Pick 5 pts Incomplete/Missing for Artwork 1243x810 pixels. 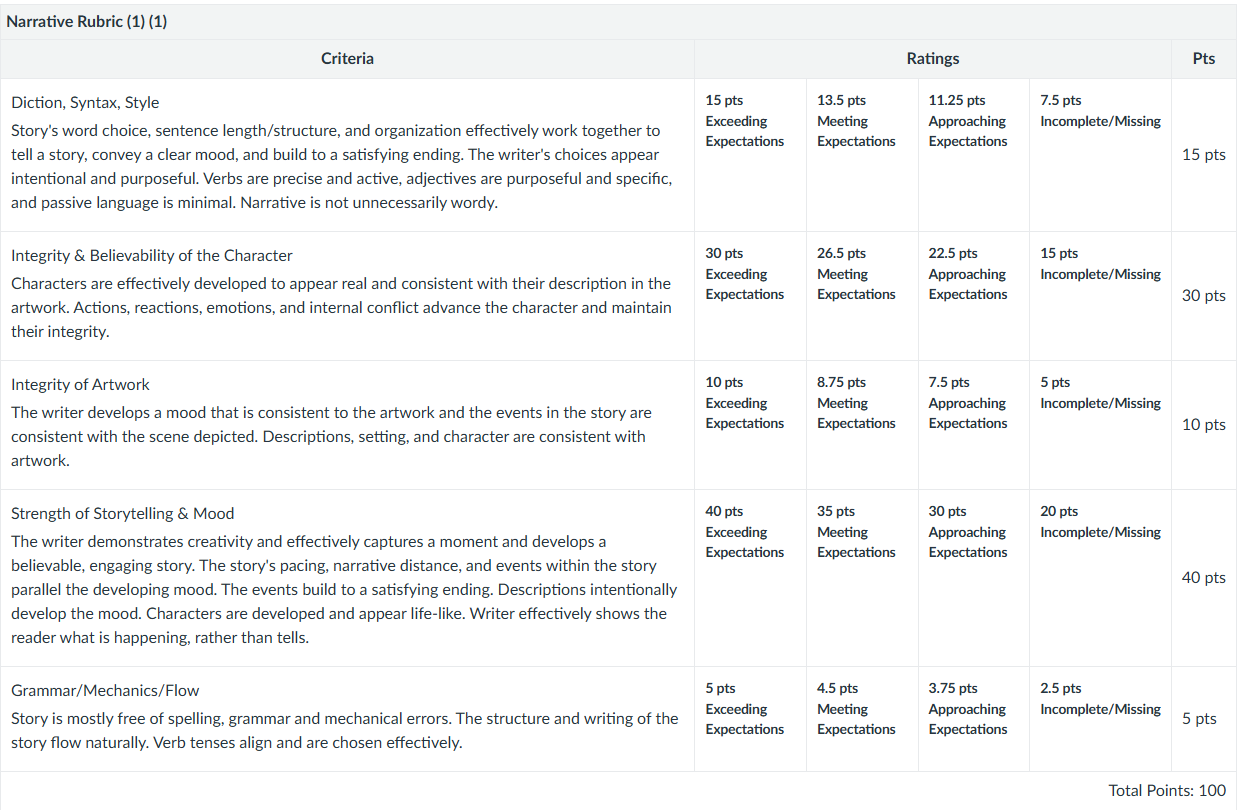click(1100, 393)
